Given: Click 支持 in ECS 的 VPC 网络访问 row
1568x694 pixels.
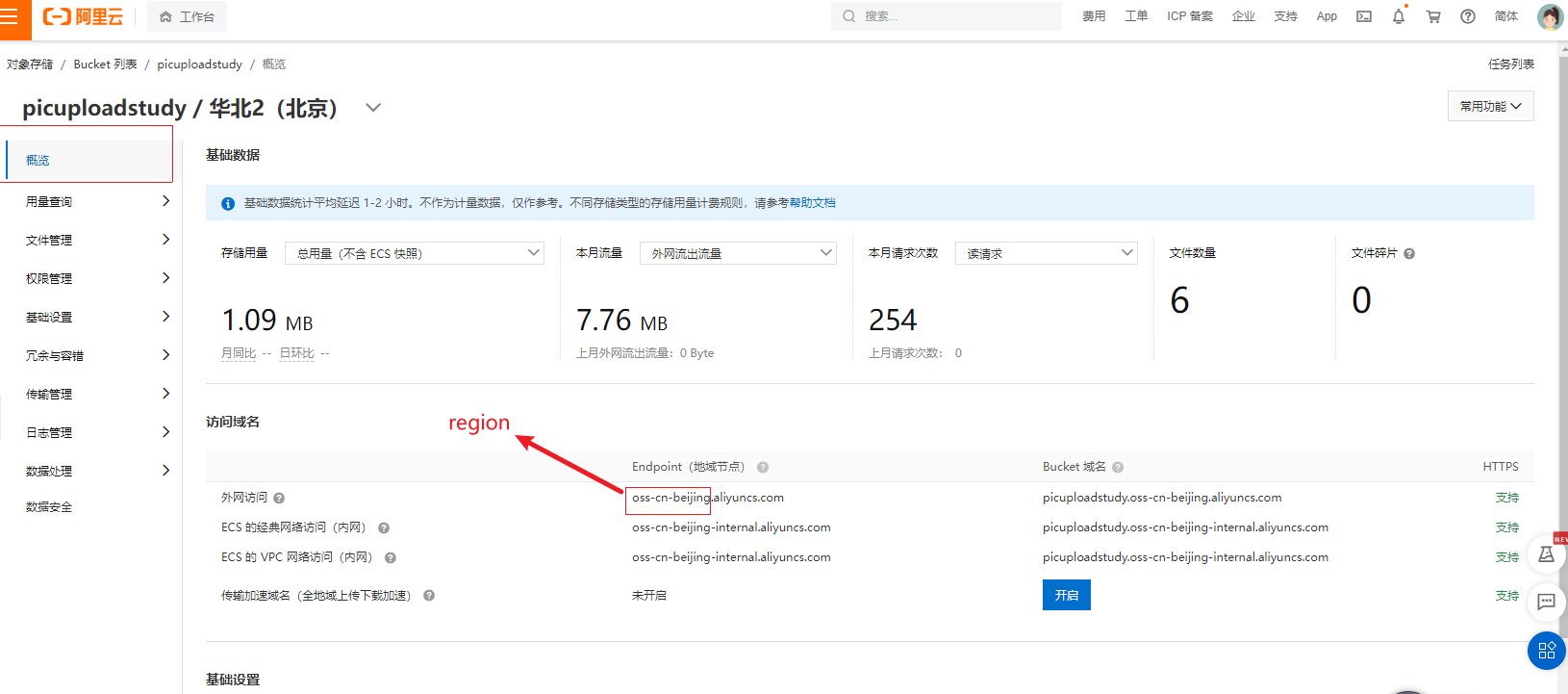Looking at the screenshot, I should tap(1507, 557).
